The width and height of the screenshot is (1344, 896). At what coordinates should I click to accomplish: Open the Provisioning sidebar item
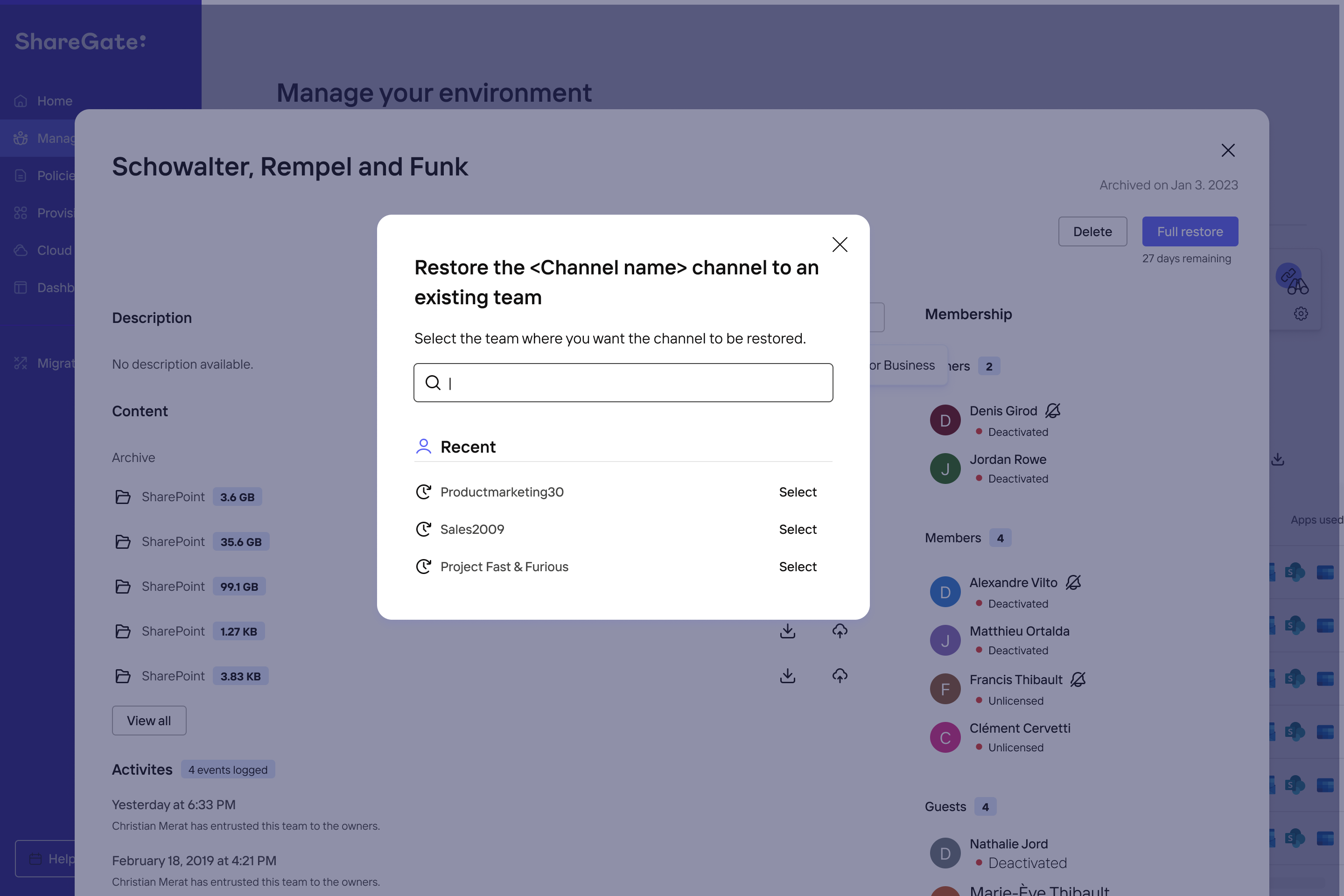click(x=38, y=213)
